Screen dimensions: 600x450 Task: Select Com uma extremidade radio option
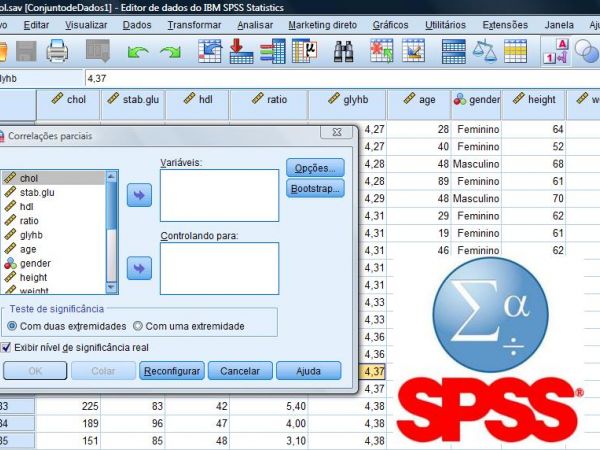(x=138, y=326)
